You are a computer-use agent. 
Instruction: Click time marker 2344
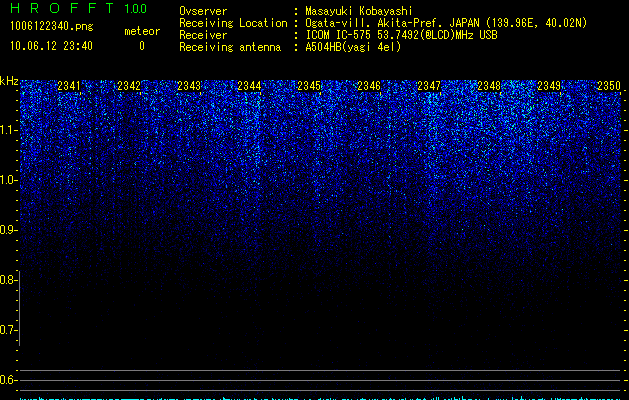(x=249, y=86)
